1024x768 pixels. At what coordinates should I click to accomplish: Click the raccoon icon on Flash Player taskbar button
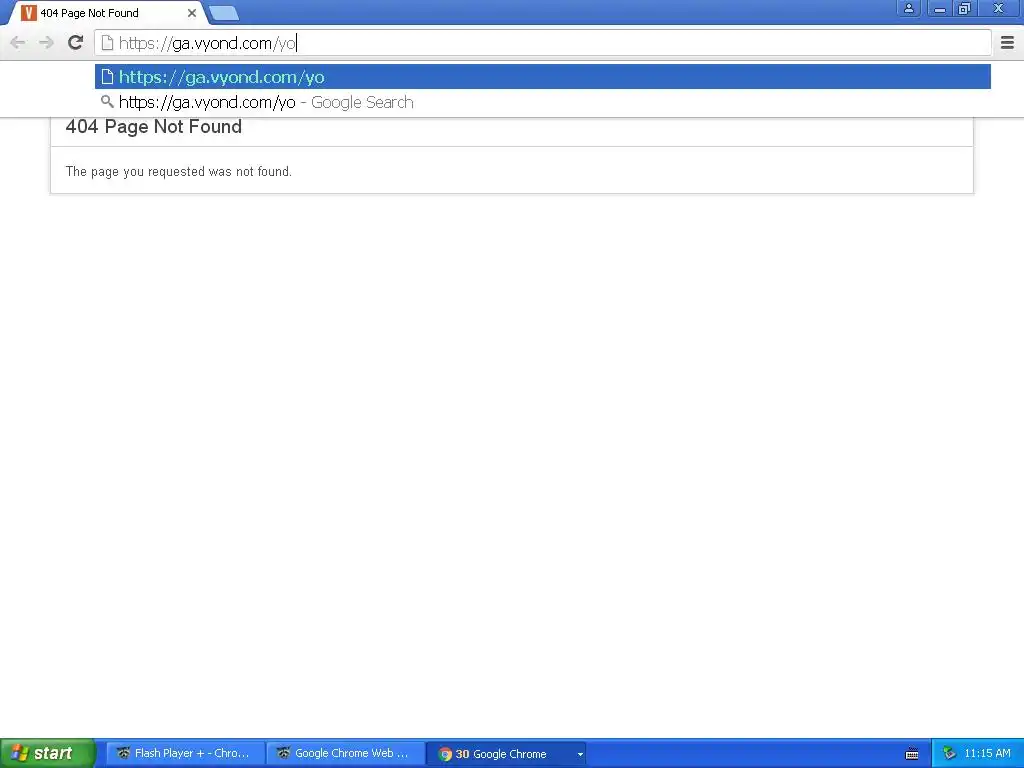[x=123, y=753]
